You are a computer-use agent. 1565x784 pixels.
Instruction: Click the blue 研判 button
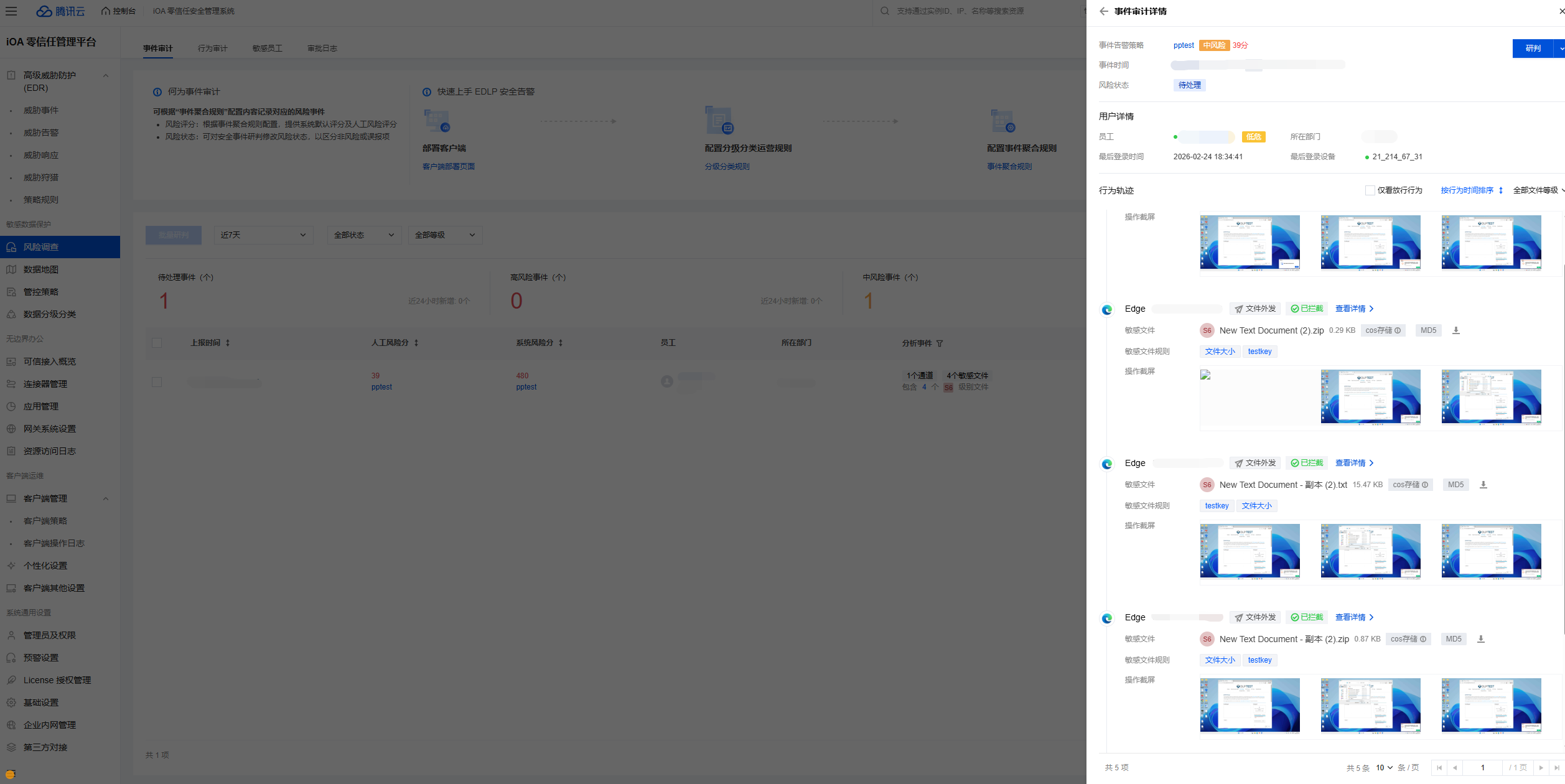coord(1533,49)
